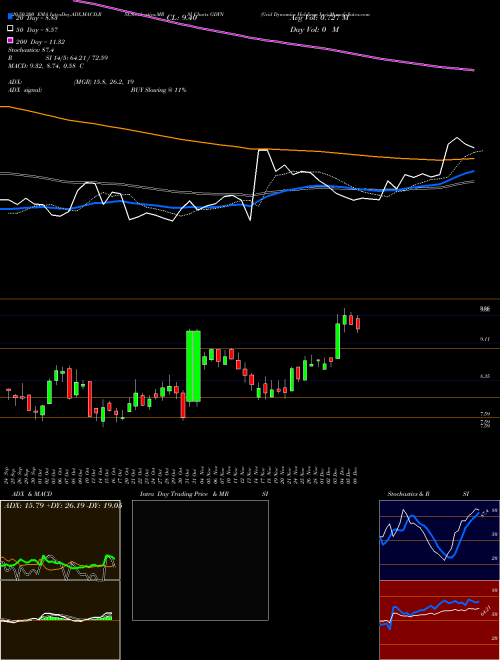Click the ADX indicator chart panel
Screen dimensions: 500x660
pyautogui.click(x=60, y=540)
